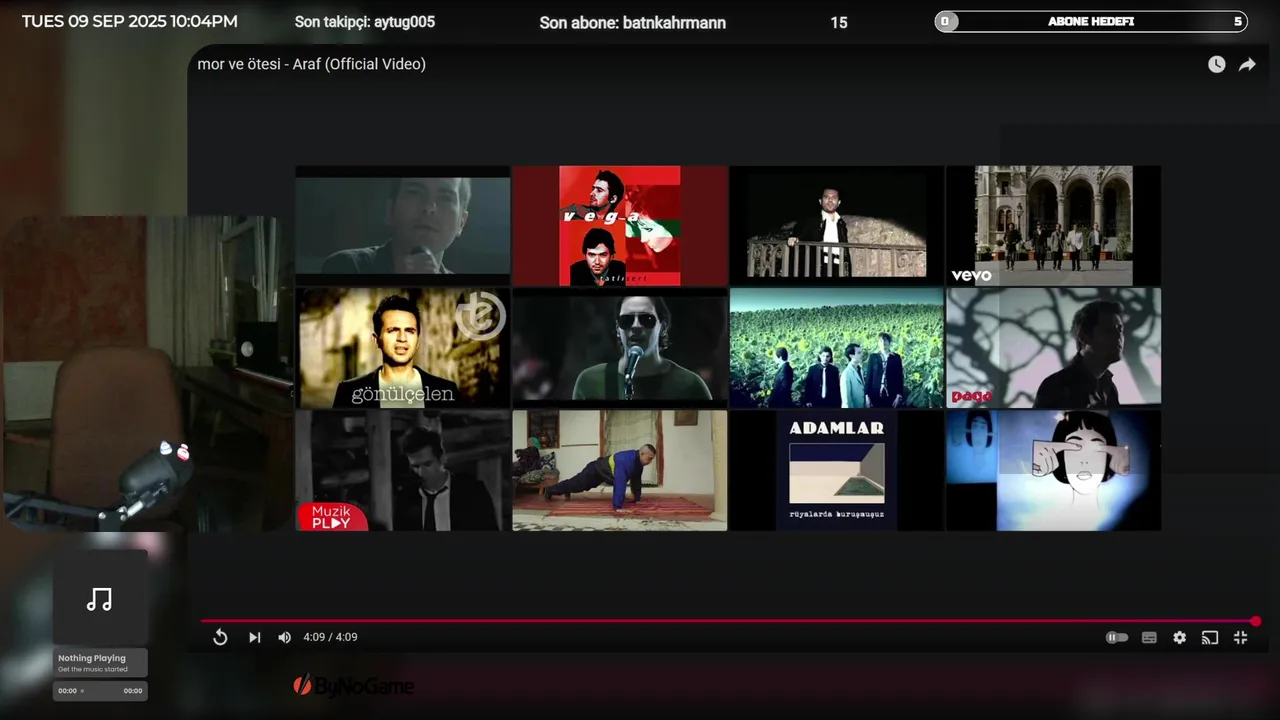Add video to Watch Later
The image size is (1280, 720).
tap(1216, 64)
